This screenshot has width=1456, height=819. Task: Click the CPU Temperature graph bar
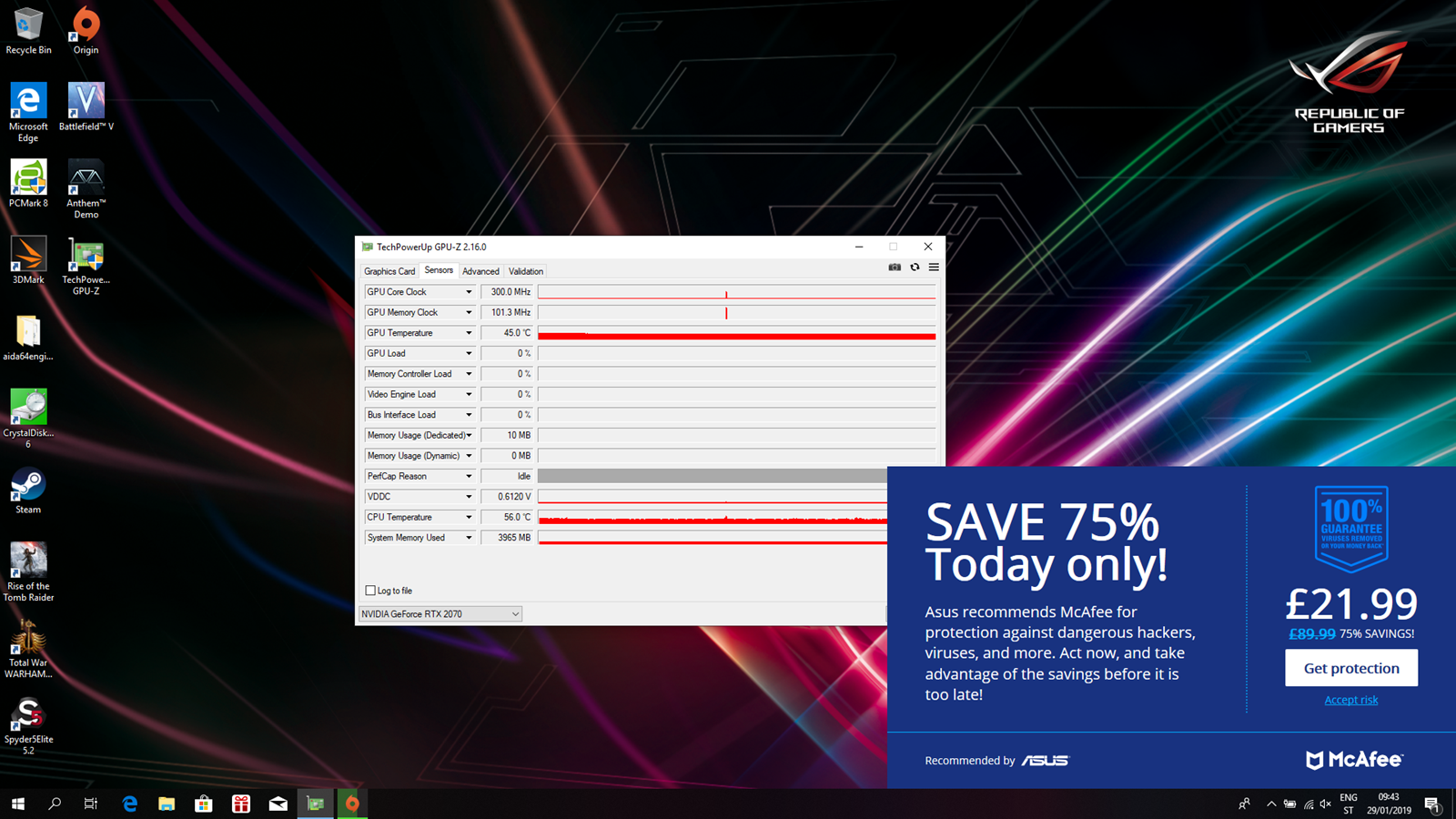(x=713, y=517)
